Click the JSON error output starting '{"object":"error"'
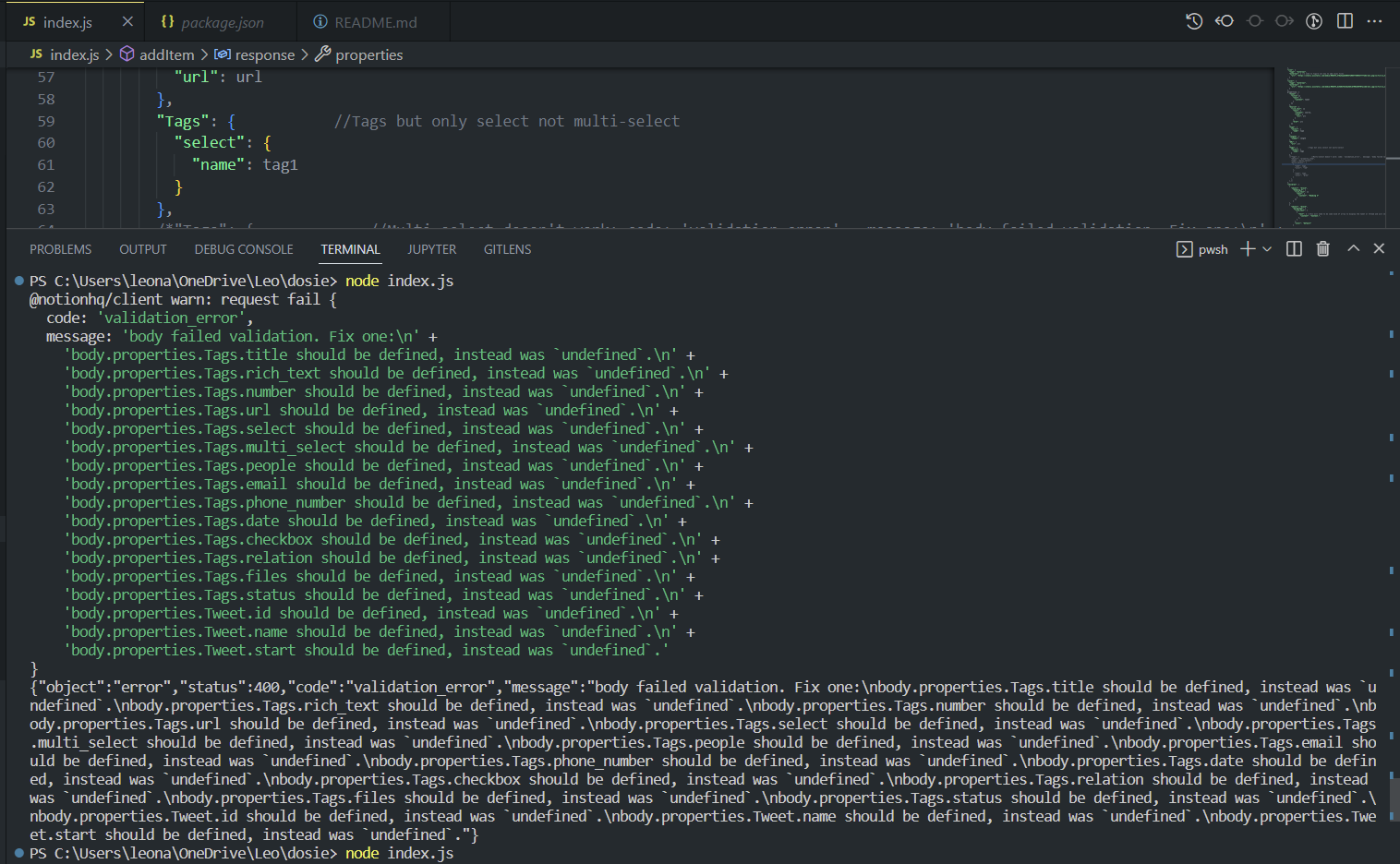1400x864 pixels. click(703, 761)
